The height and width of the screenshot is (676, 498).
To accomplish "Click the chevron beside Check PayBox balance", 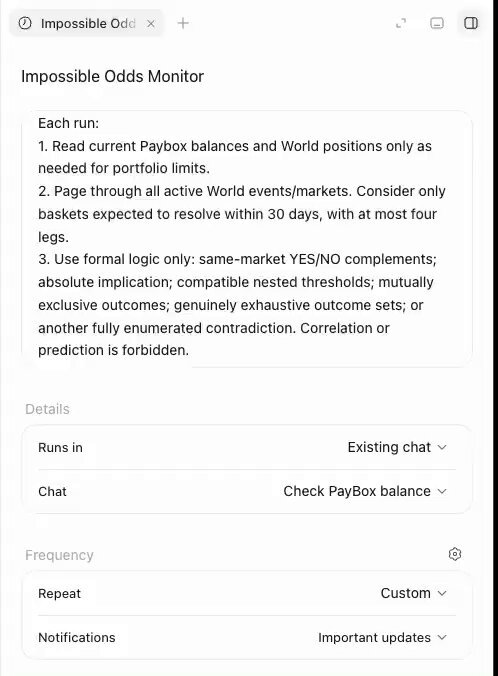I will point(442,491).
